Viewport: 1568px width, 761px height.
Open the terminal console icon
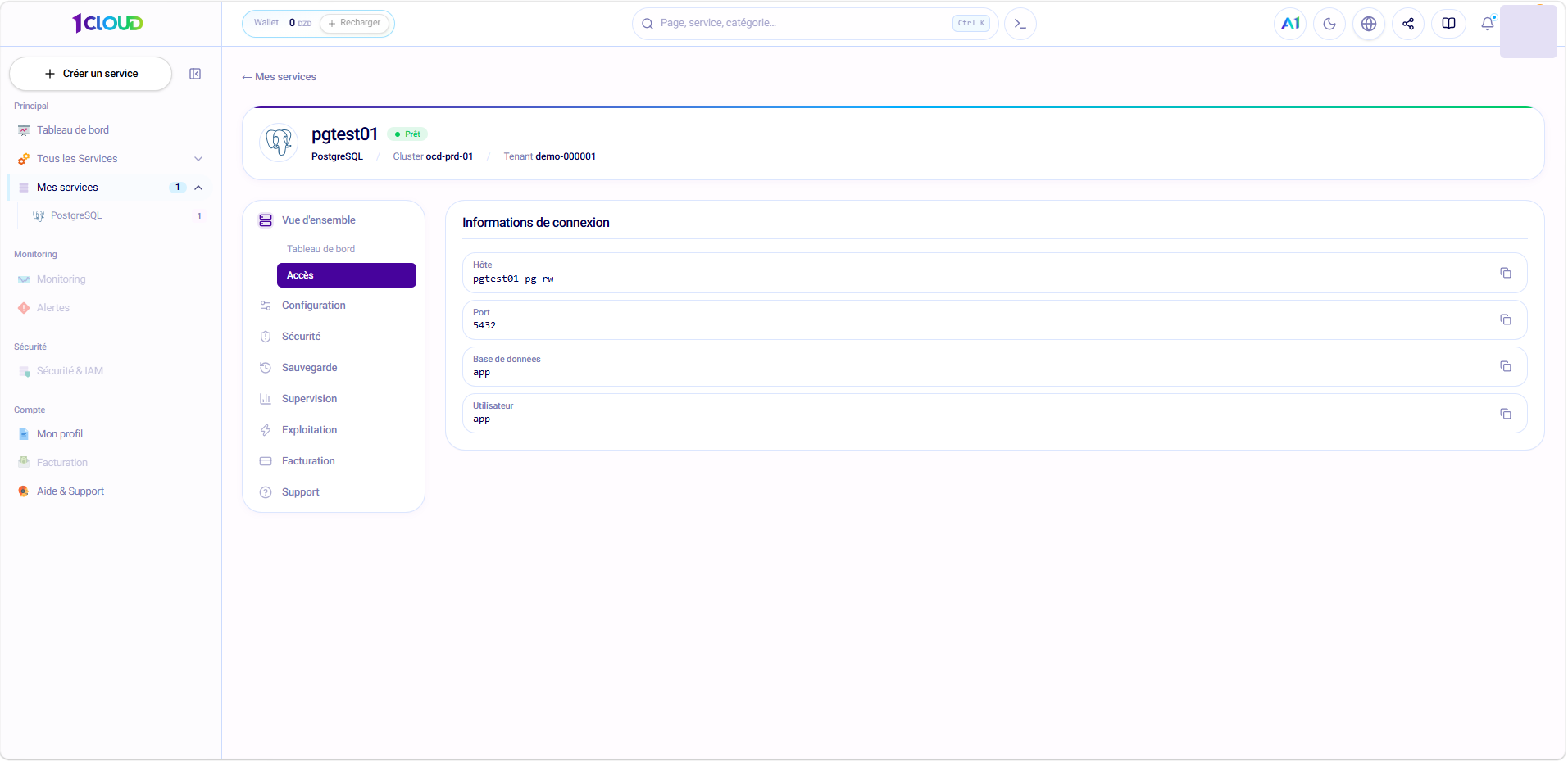pos(1020,24)
